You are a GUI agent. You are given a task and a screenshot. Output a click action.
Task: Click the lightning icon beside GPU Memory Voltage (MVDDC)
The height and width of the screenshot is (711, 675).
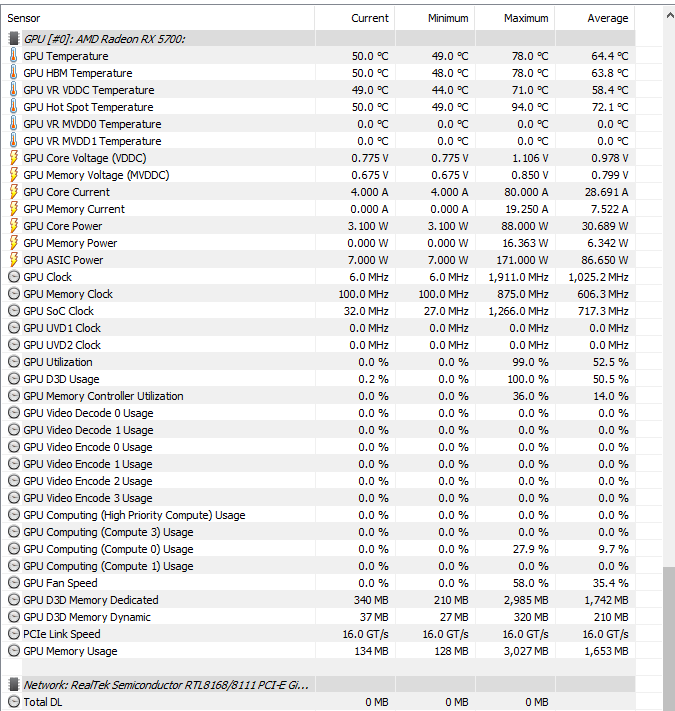click(14, 175)
